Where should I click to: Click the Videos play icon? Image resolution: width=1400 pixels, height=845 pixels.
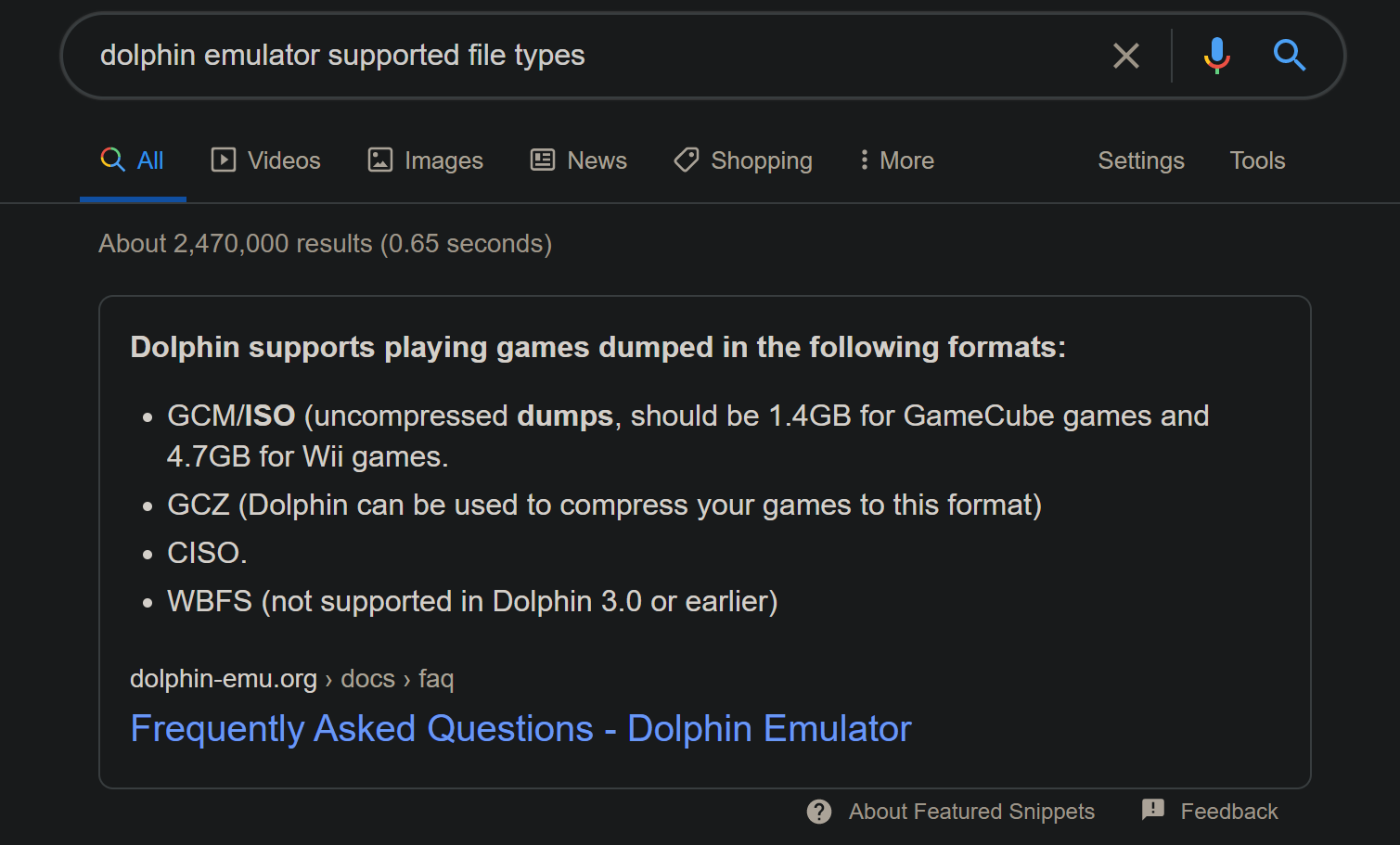pyautogui.click(x=224, y=160)
